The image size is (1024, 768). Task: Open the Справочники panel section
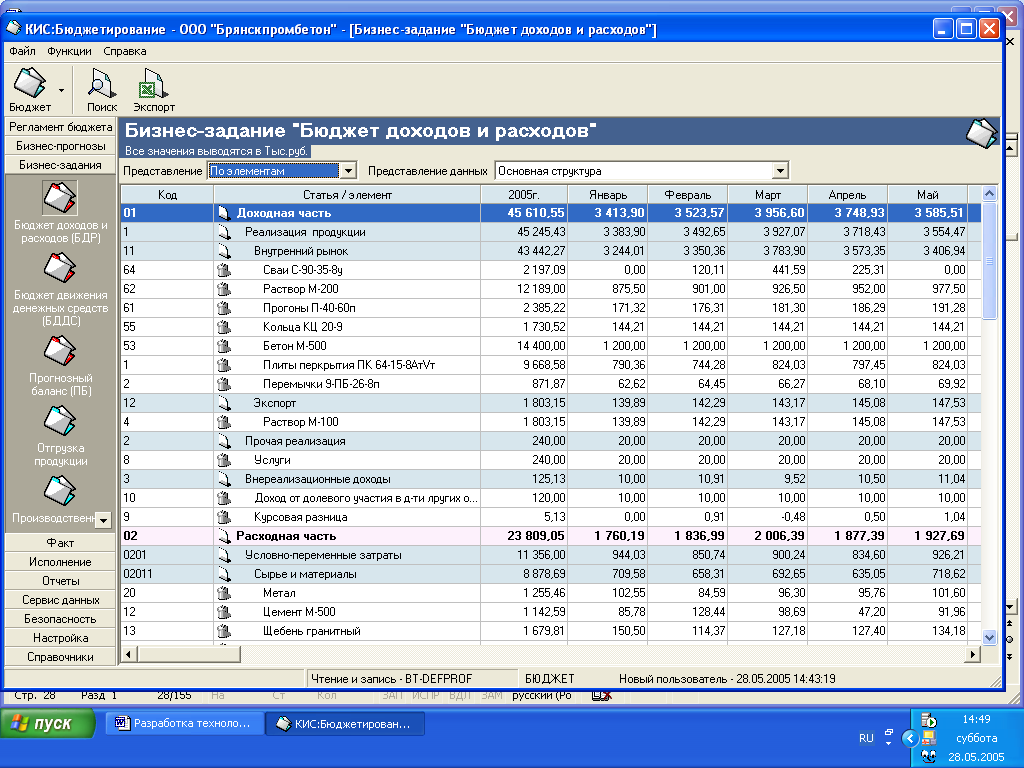(60, 657)
